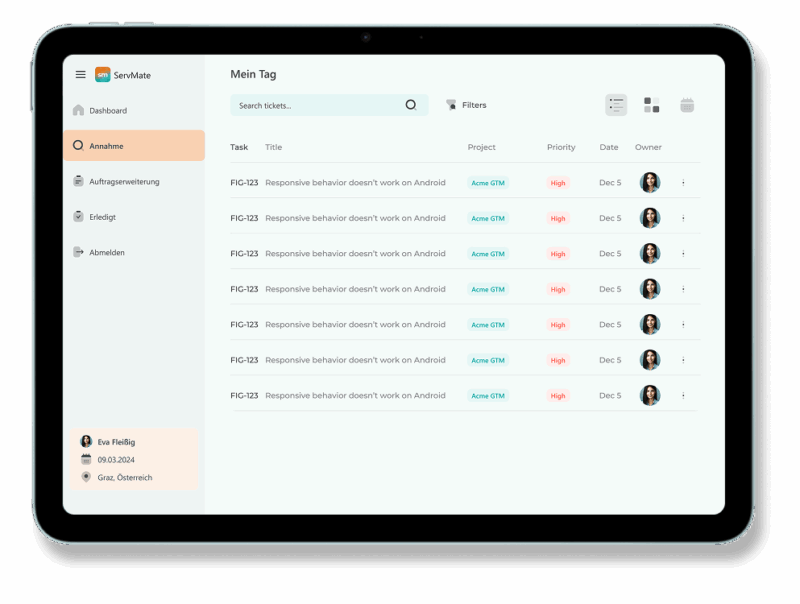This screenshot has width=800, height=604.
Task: Click the Auftragserweiterung clipboard icon
Action: [79, 181]
